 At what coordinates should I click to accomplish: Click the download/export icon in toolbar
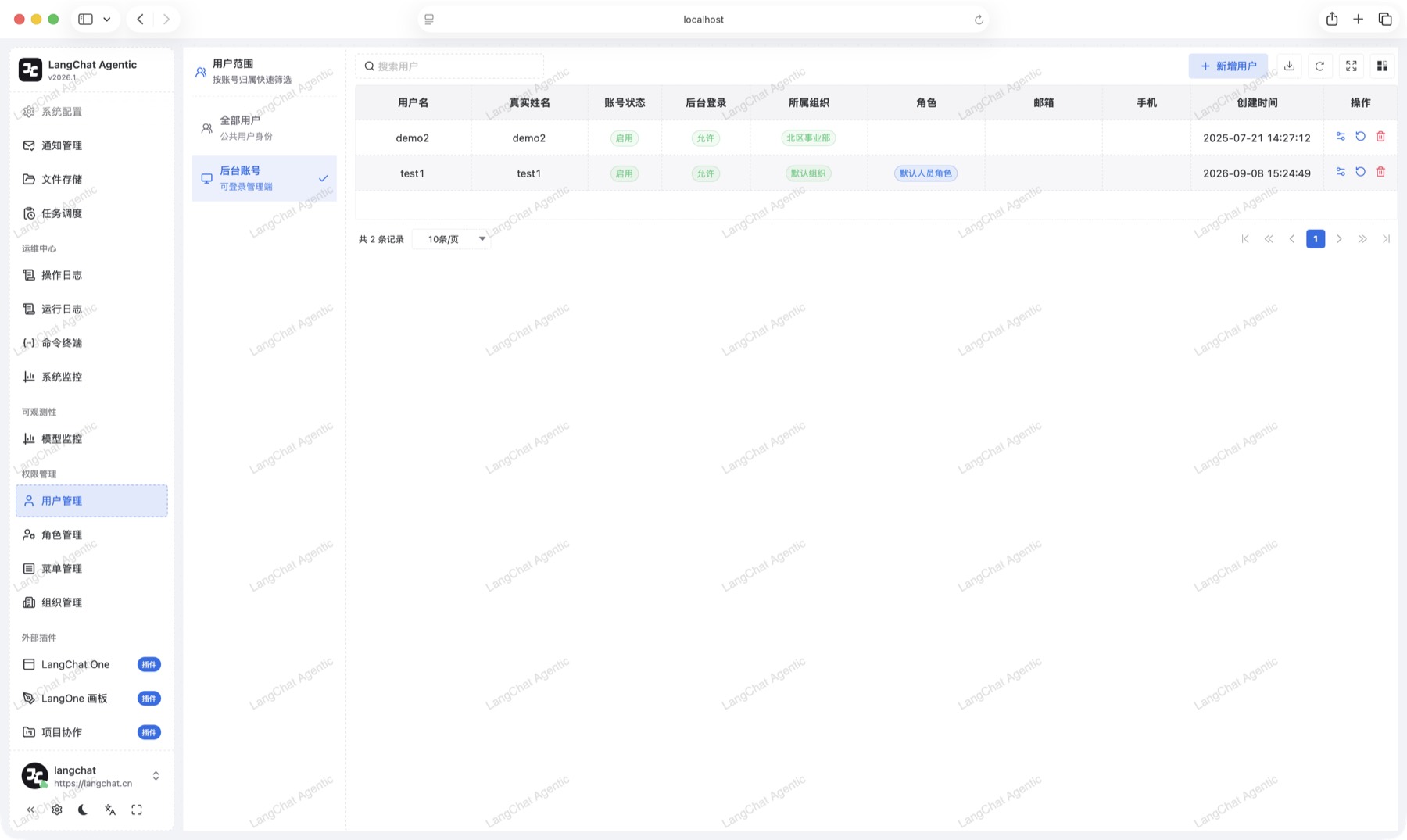1289,66
